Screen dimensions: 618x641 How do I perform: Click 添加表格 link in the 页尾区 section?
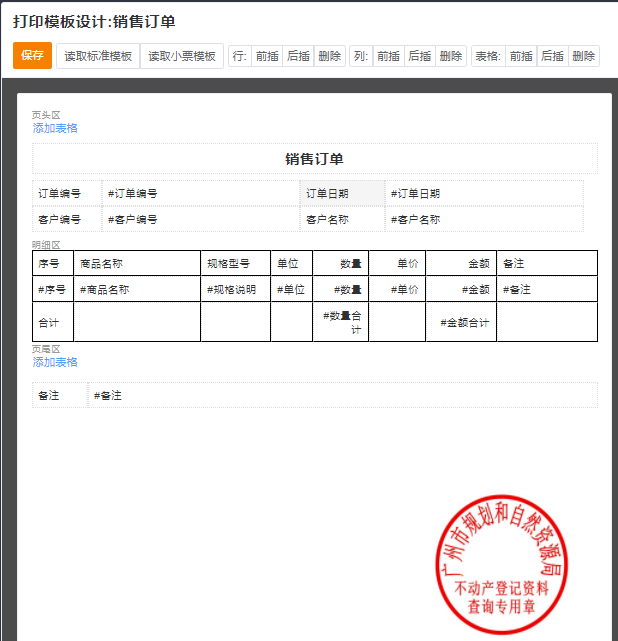point(55,362)
